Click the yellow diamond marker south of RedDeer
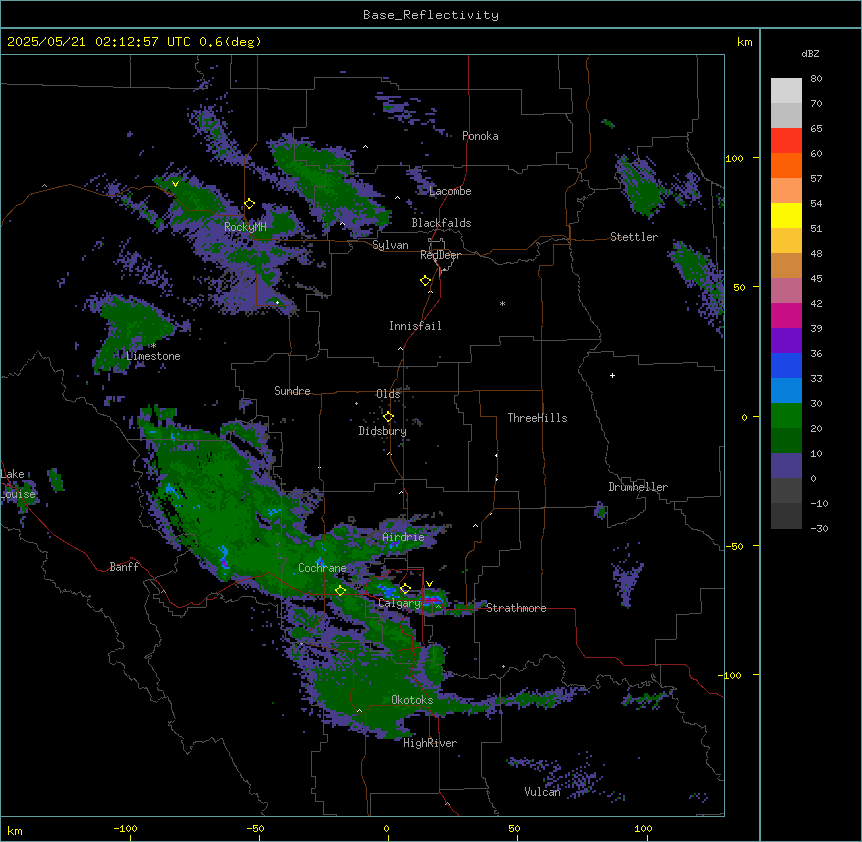Image resolution: width=862 pixels, height=842 pixels. coord(426,281)
